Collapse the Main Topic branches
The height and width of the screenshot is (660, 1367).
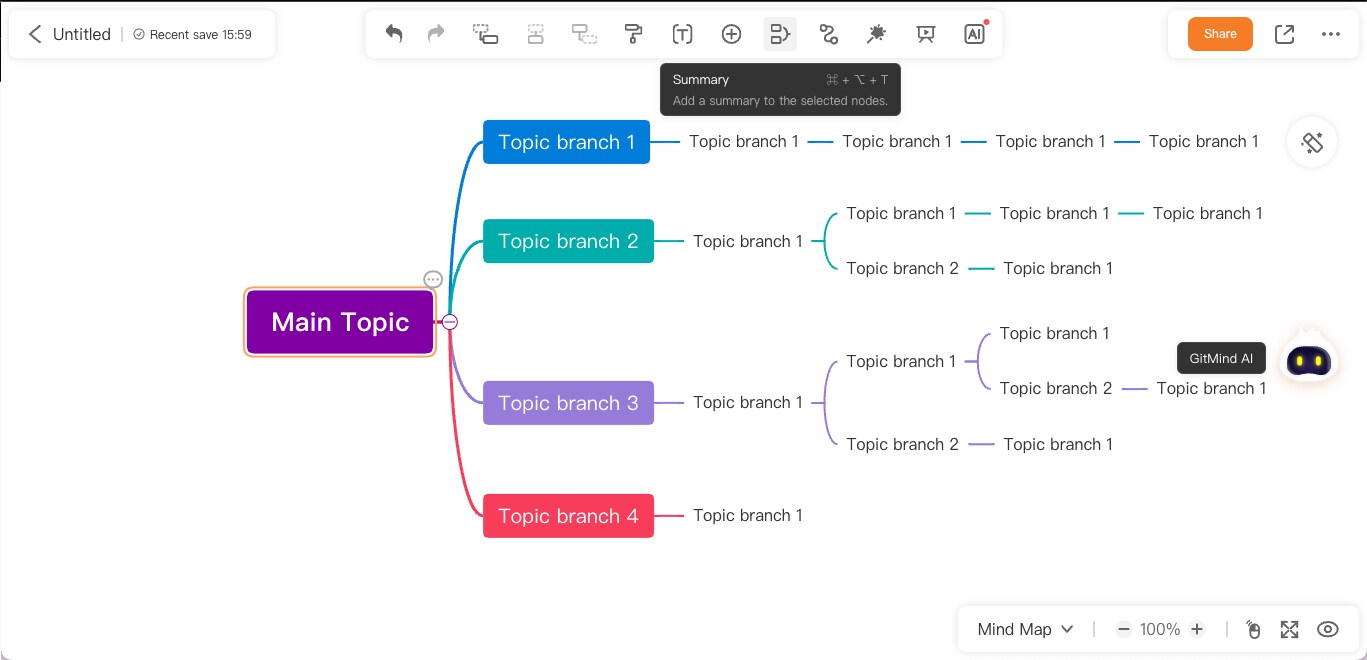pos(450,322)
